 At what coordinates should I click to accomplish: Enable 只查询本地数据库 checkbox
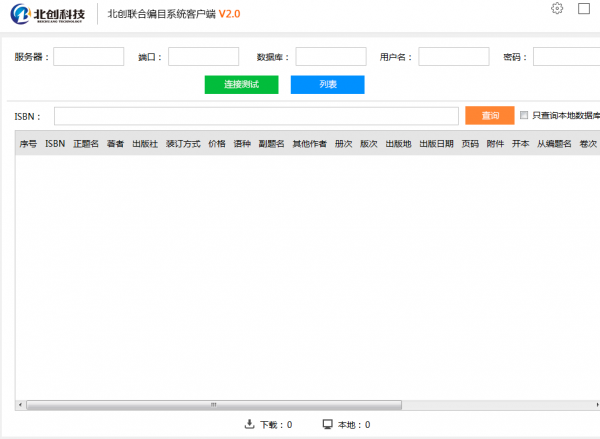click(x=524, y=115)
